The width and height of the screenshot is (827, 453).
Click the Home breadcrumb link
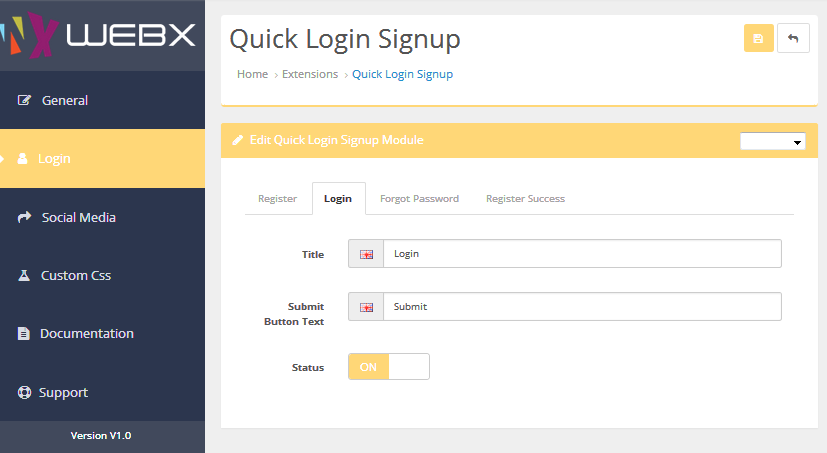click(252, 74)
